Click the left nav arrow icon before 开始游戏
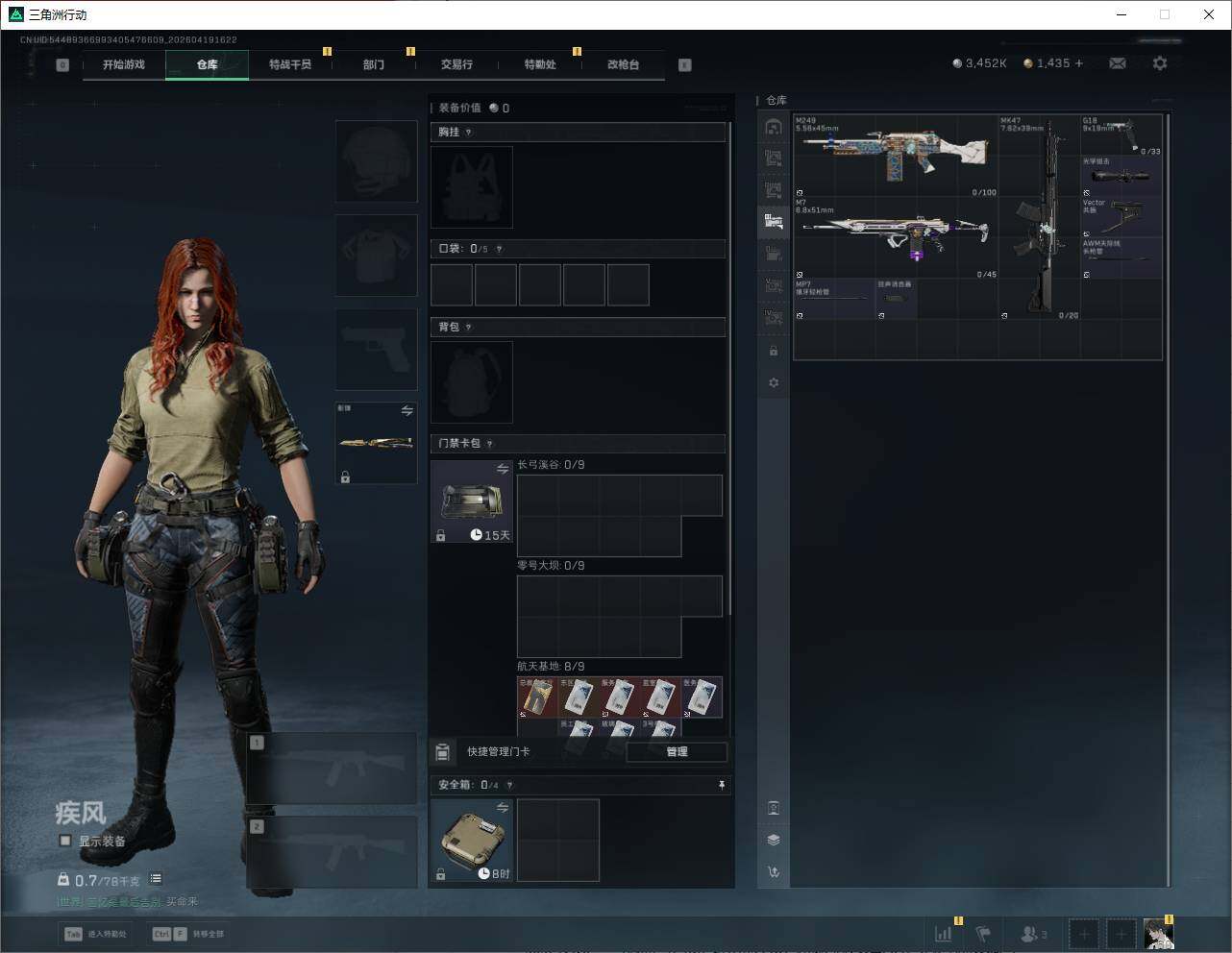 pyautogui.click(x=62, y=65)
